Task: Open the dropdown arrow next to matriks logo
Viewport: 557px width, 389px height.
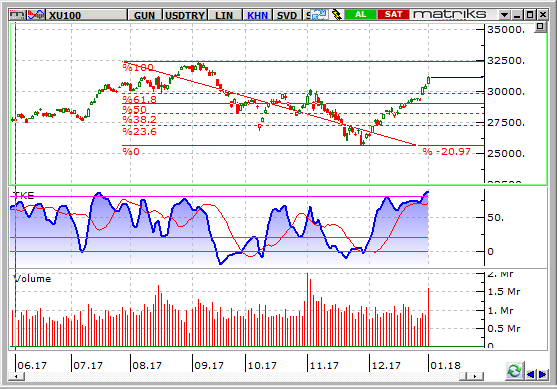Action: (x=504, y=15)
